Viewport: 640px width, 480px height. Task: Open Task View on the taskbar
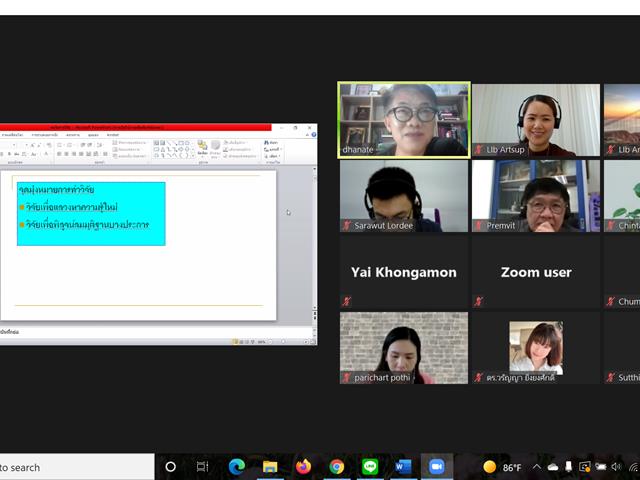[x=202, y=467]
